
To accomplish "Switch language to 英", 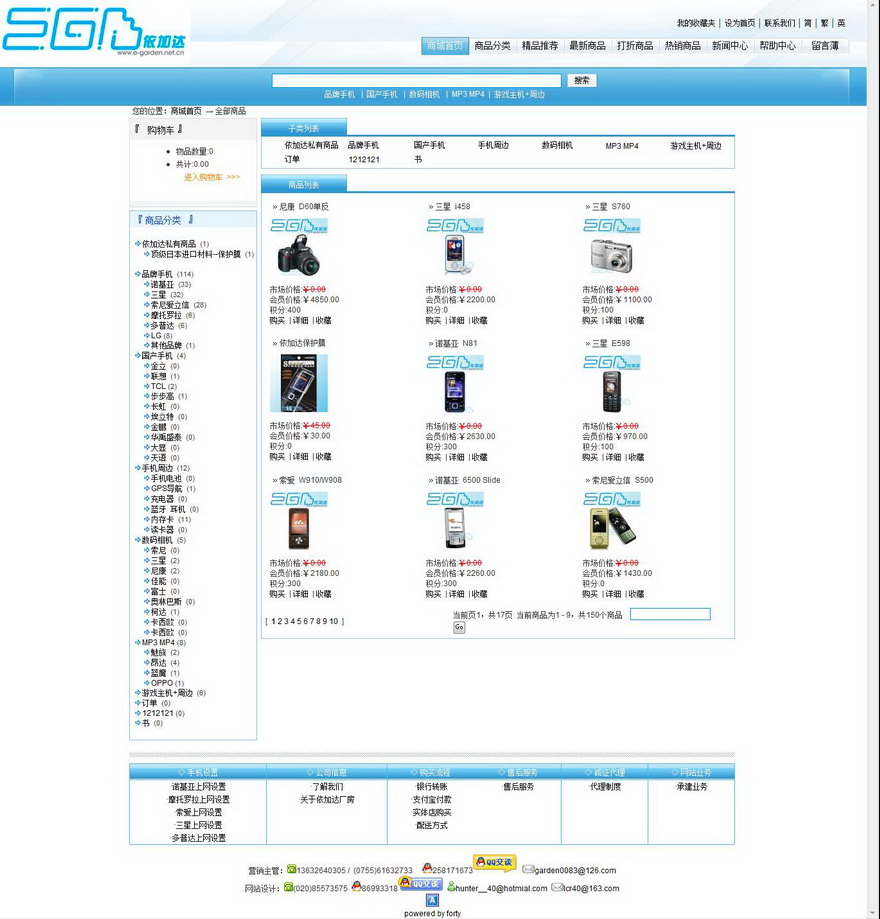I will [841, 23].
